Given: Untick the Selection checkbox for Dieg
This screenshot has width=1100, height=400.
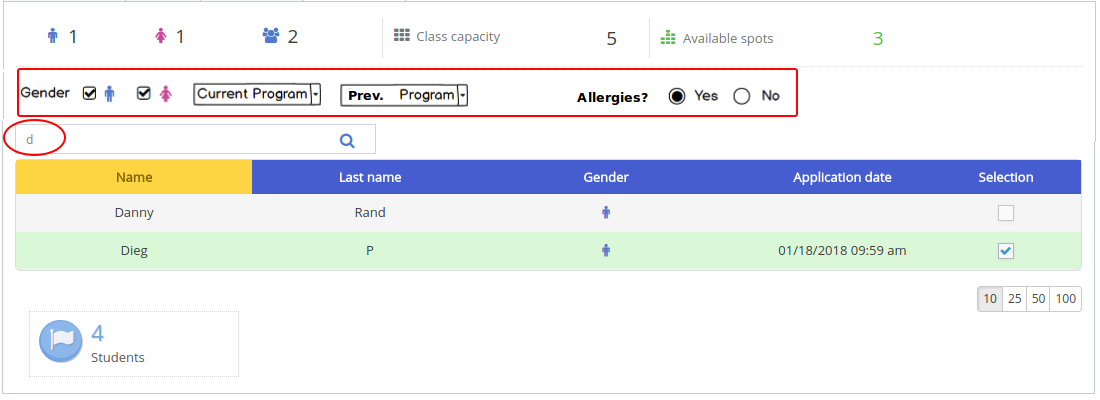Looking at the screenshot, I should (1006, 251).
